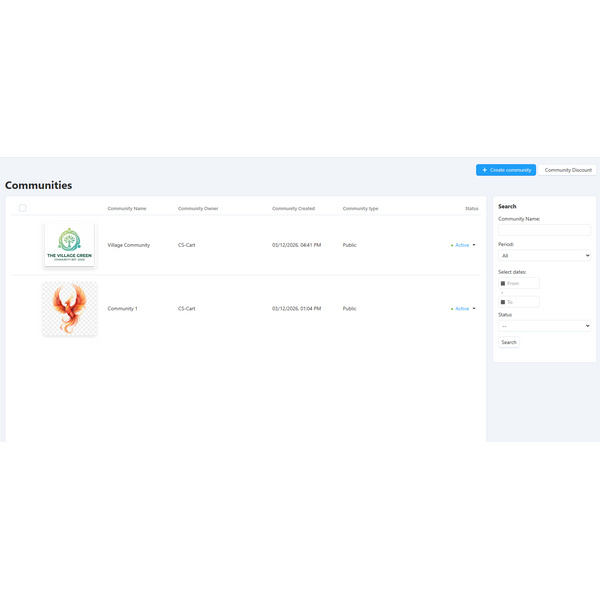Image resolution: width=600 pixels, height=600 pixels.
Task: Open the Community 1 name link
Action: point(122,309)
